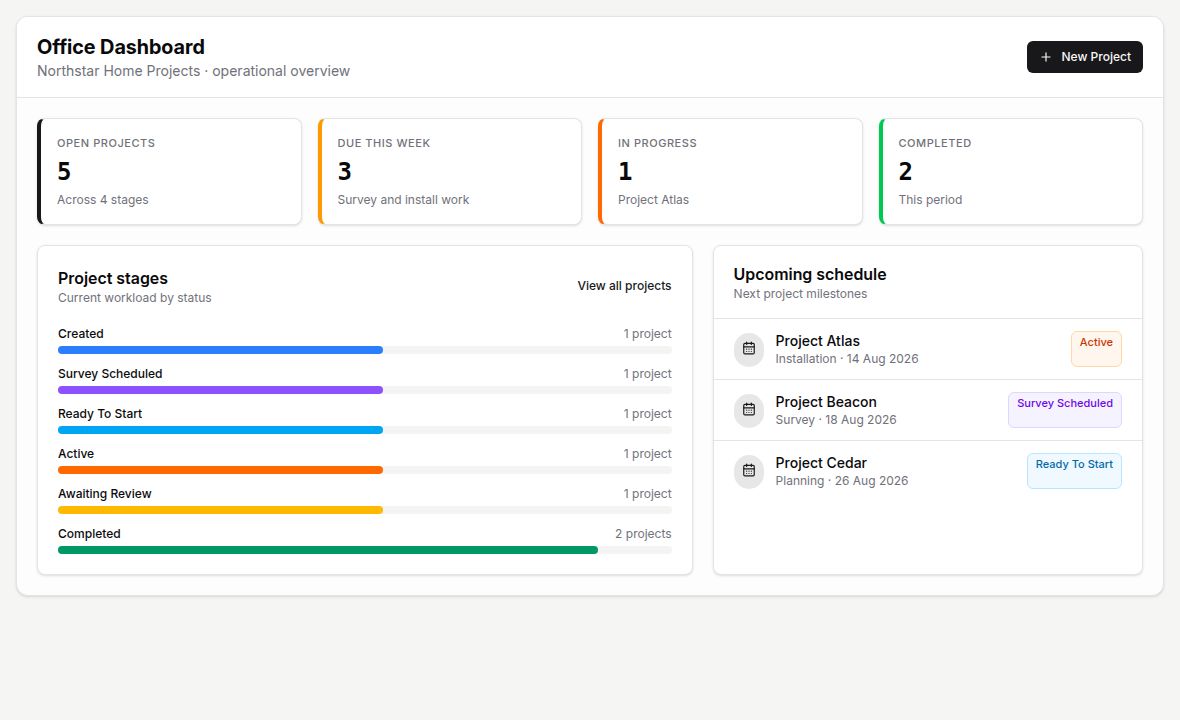Image resolution: width=1180 pixels, height=720 pixels.
Task: Select the Active badge on Project Atlas
Action: coord(1096,349)
